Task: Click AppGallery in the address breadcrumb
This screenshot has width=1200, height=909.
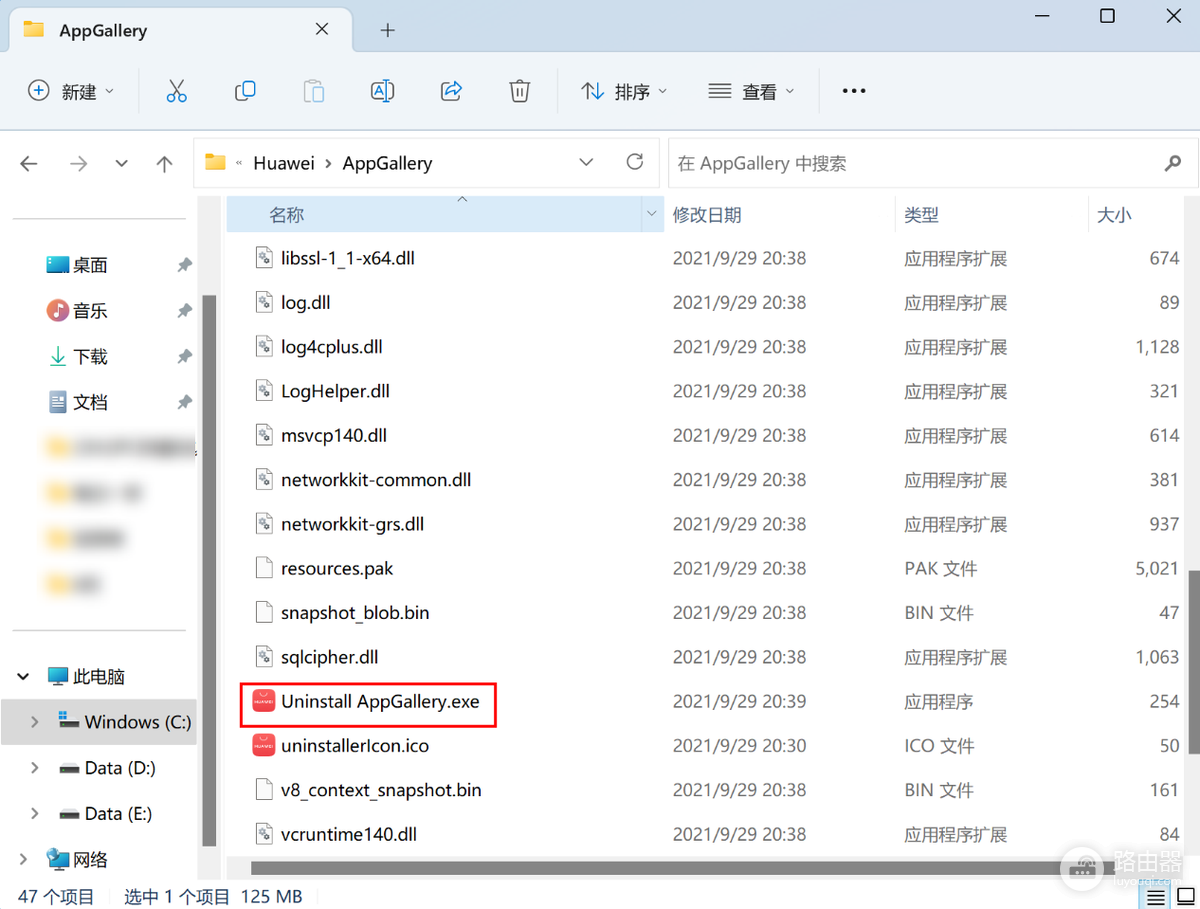Action: [x=387, y=163]
